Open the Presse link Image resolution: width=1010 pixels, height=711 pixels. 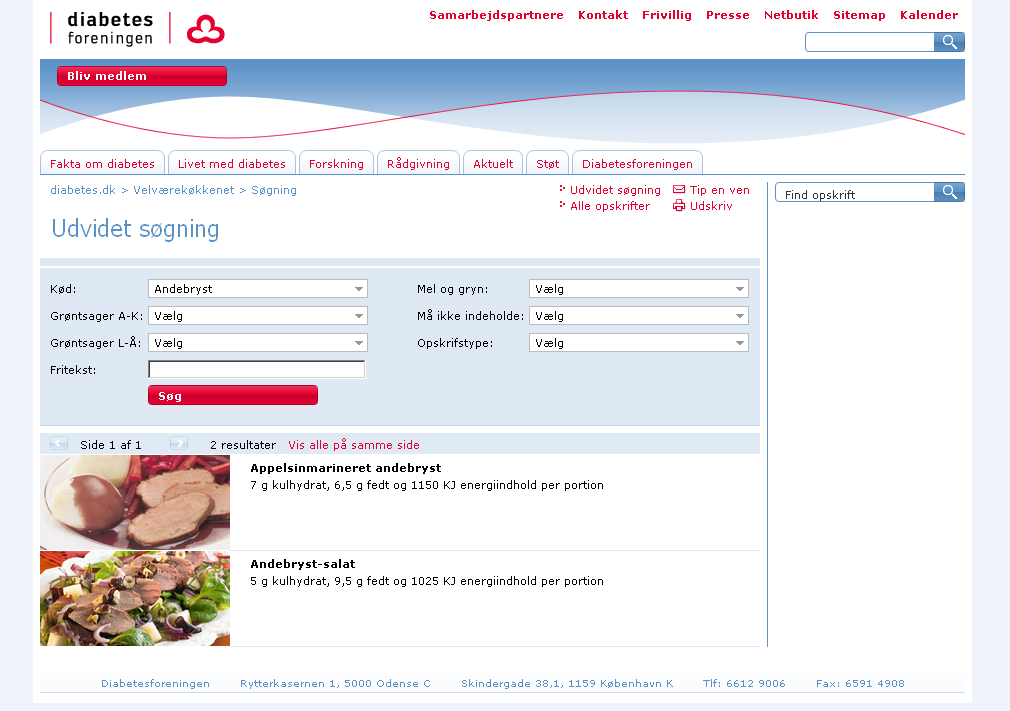727,15
